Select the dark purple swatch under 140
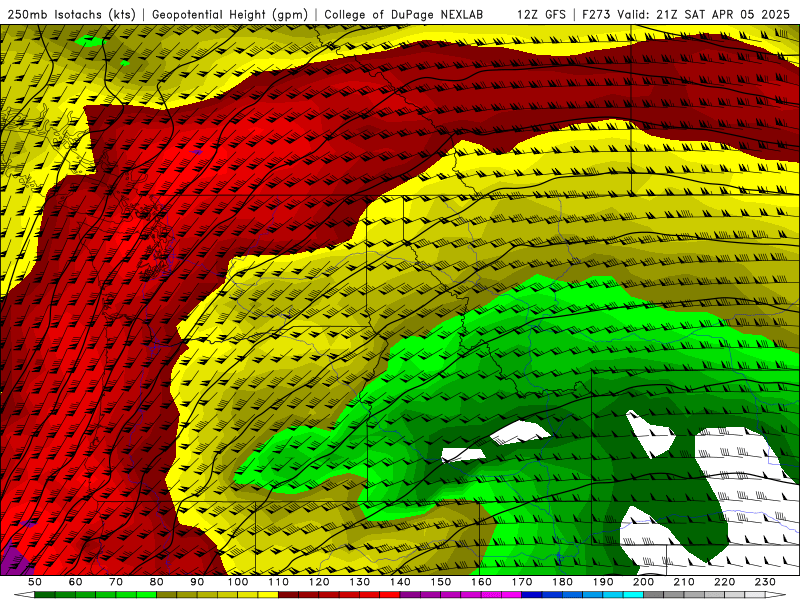 [x=410, y=595]
